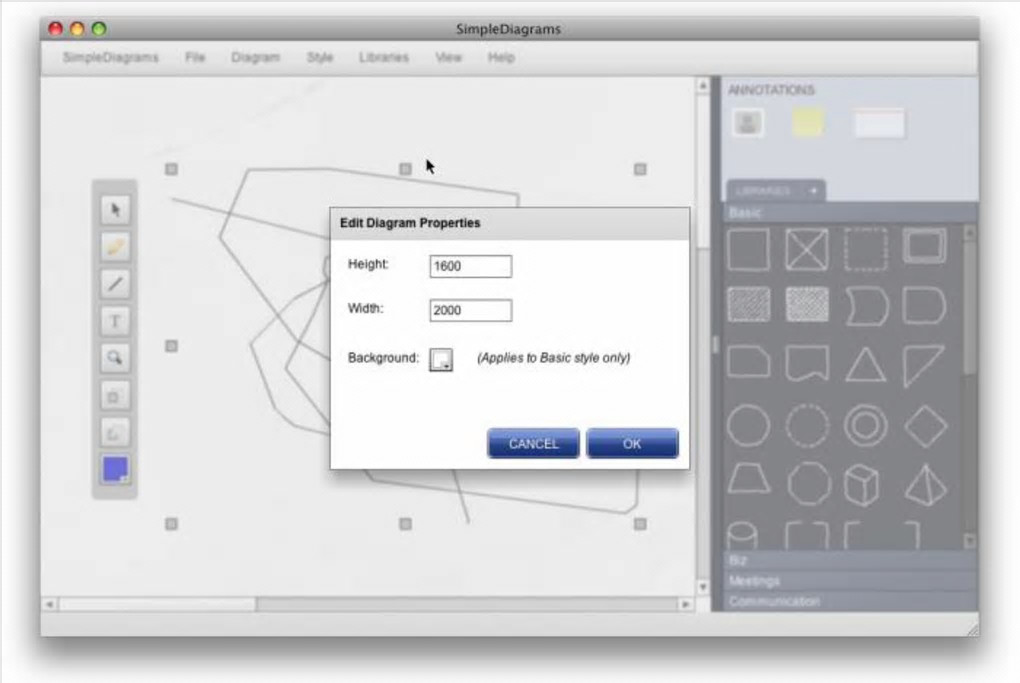
Task: Click the canvas horizontal scrollbar left arrow
Action: click(49, 604)
